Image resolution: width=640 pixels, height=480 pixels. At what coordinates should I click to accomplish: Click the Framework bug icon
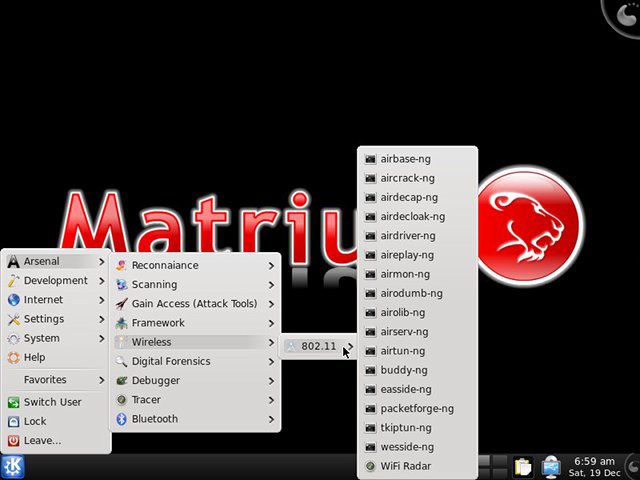pos(121,323)
